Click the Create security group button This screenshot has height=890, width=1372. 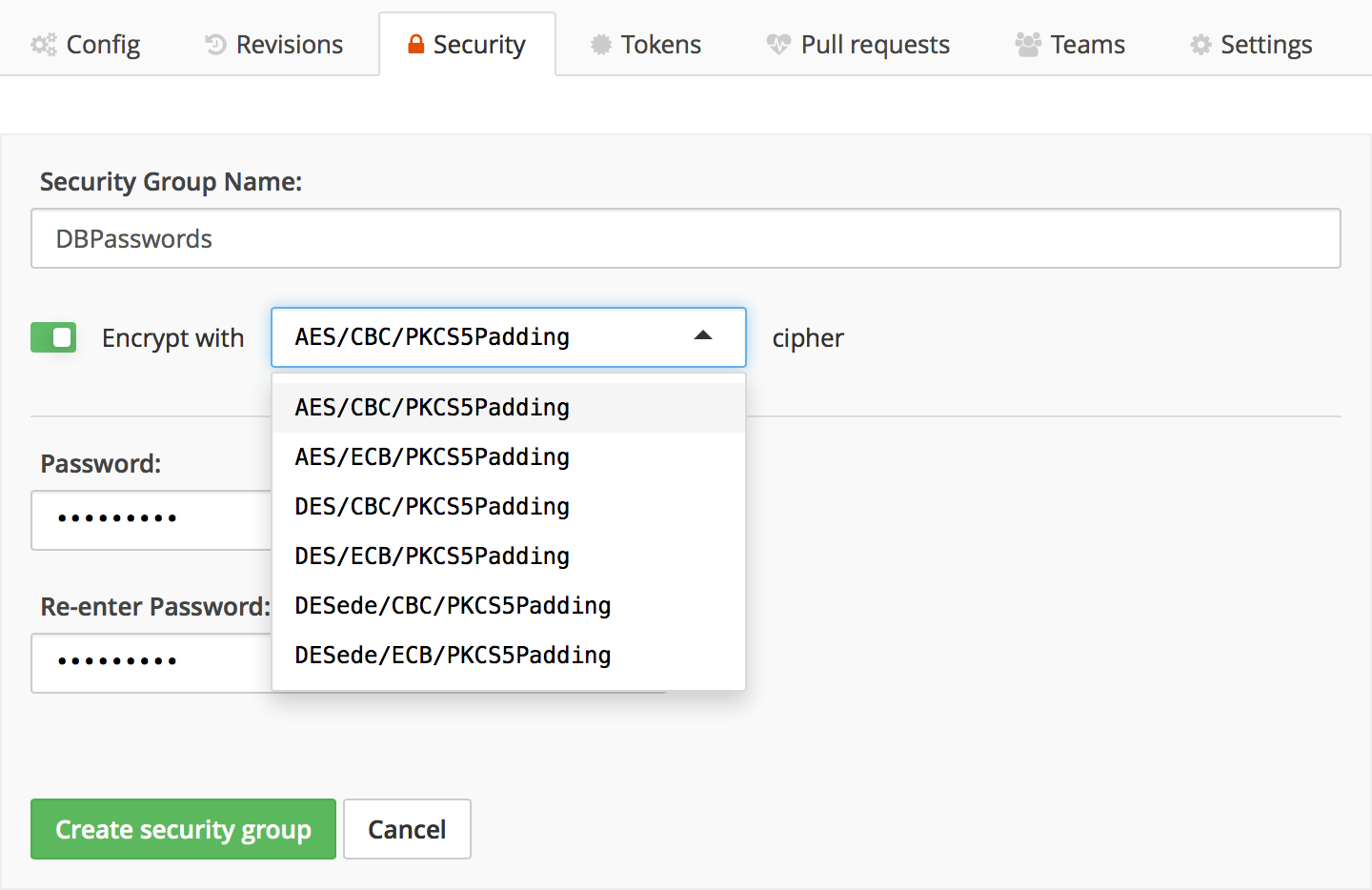coord(183,829)
